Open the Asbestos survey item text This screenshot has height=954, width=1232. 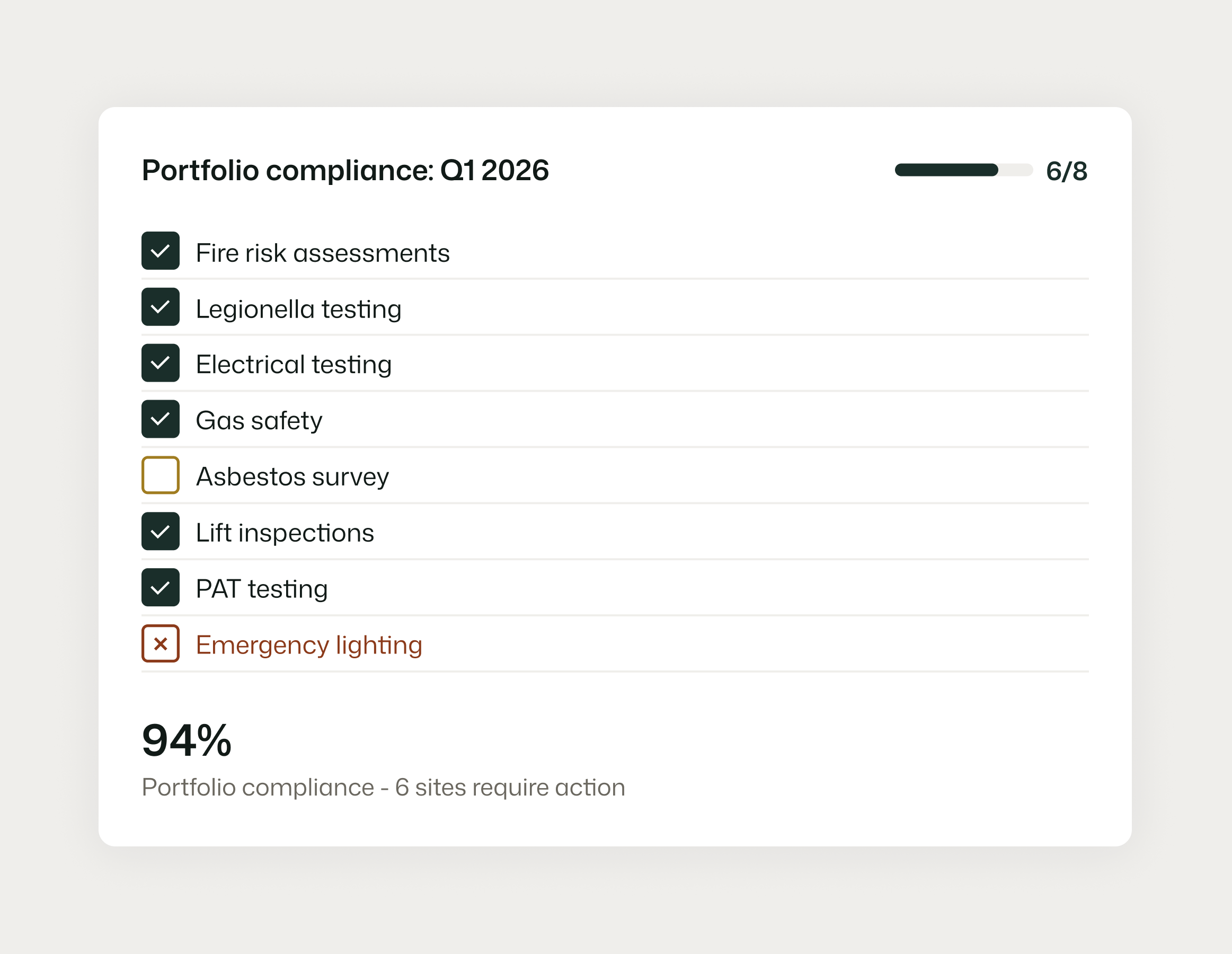(292, 476)
